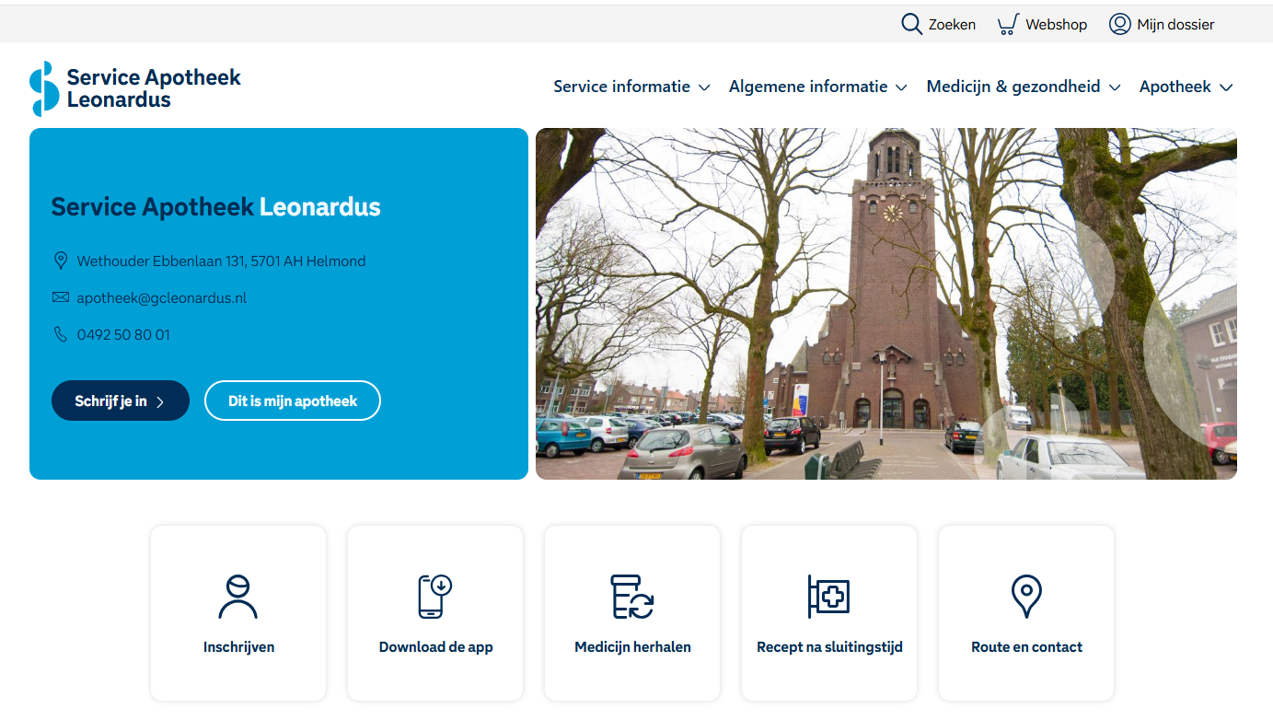The height and width of the screenshot is (720, 1273).
Task: Click the magnifying glass search icon
Action: [x=911, y=24]
